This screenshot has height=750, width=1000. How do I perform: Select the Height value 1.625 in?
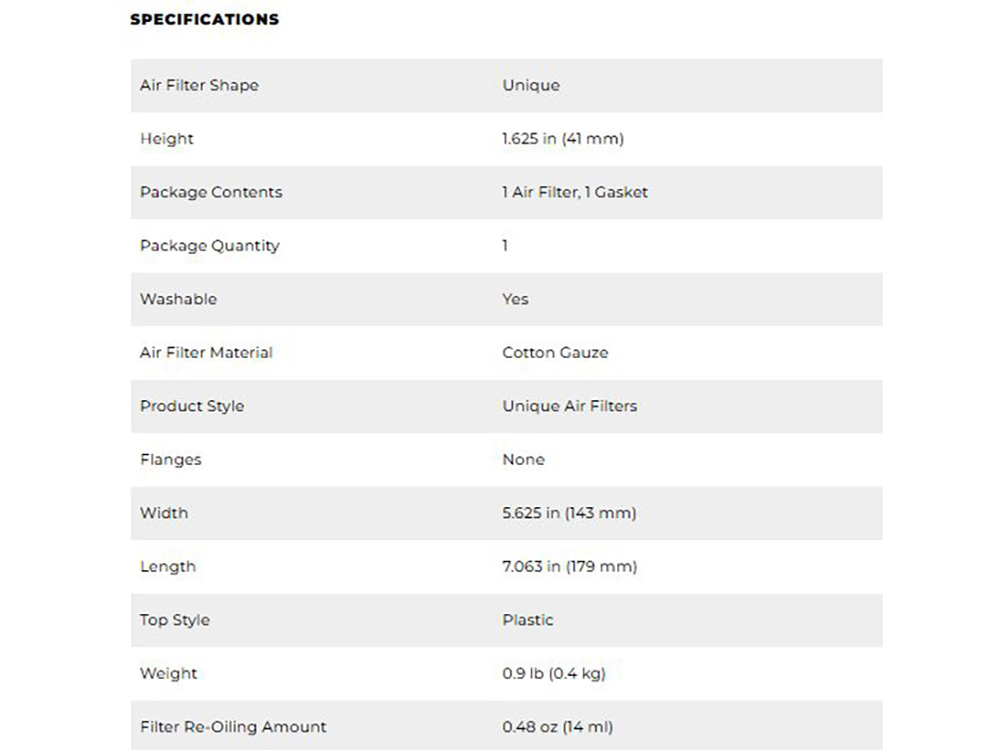coord(562,139)
